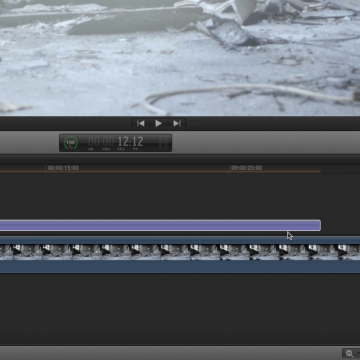The width and height of the screenshot is (360, 360).
Task: Jump to the previous edit point
Action: [141, 124]
